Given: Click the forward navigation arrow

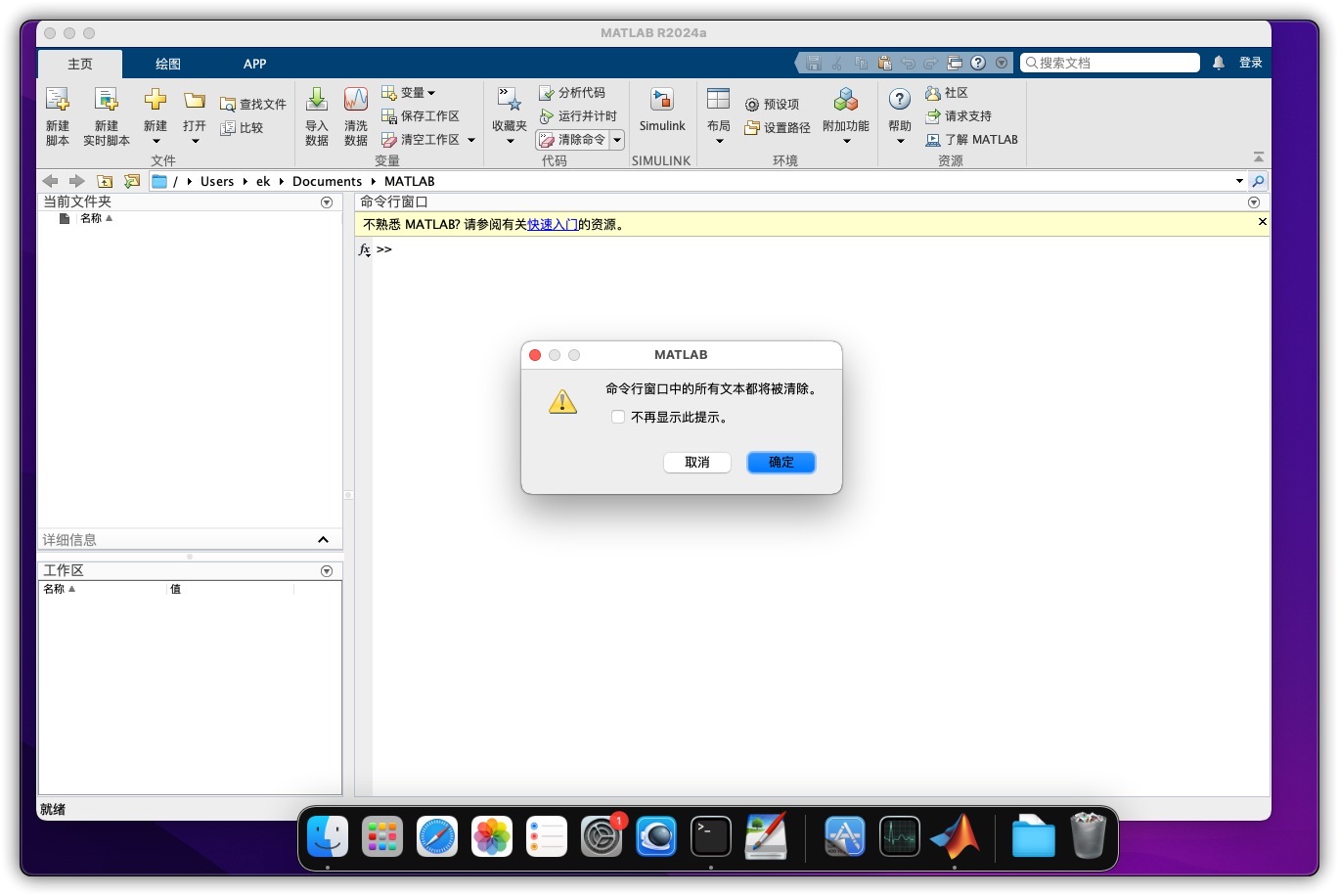Looking at the screenshot, I should 77,181.
